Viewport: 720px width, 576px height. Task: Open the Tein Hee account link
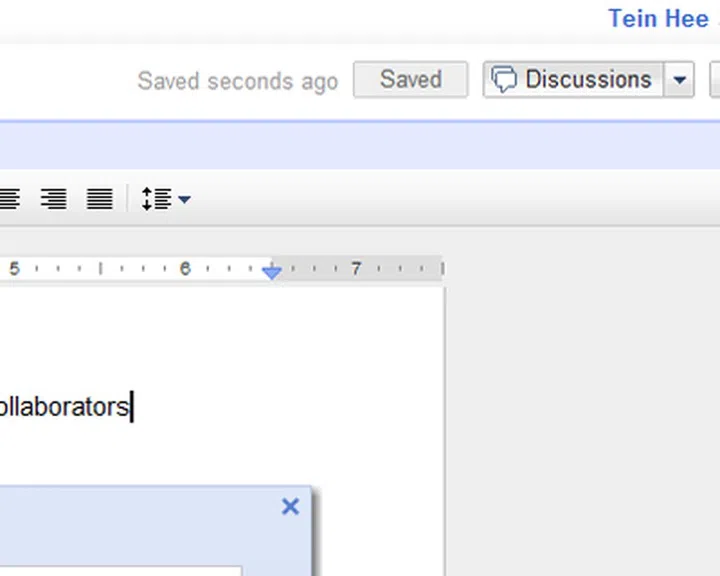(658, 18)
